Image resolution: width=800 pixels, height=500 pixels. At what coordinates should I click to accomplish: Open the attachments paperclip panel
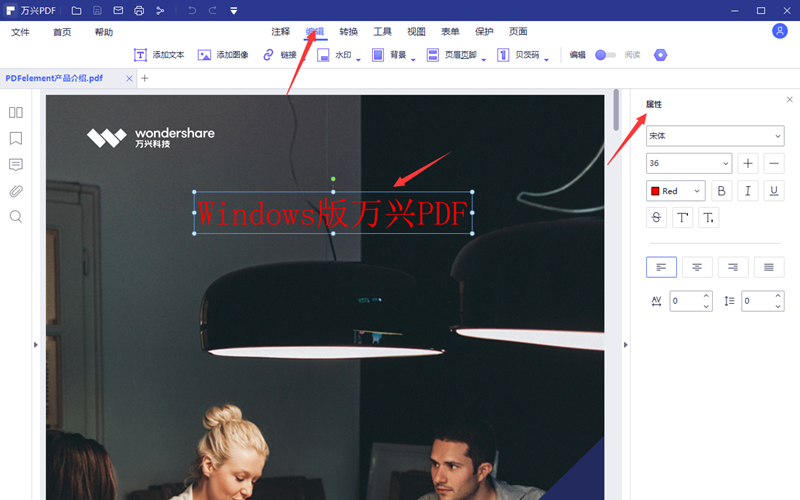[16, 191]
